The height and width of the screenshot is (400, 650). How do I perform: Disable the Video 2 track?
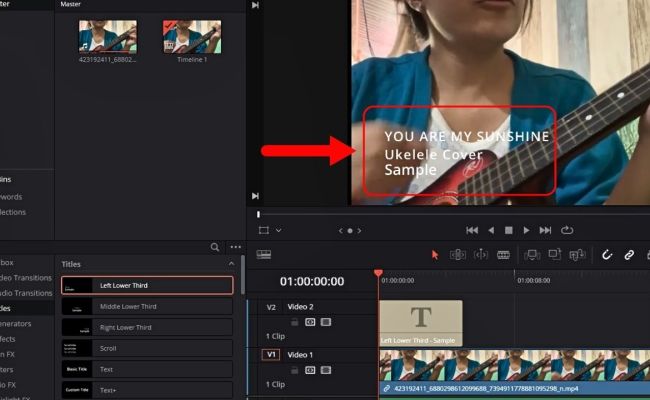click(326, 322)
